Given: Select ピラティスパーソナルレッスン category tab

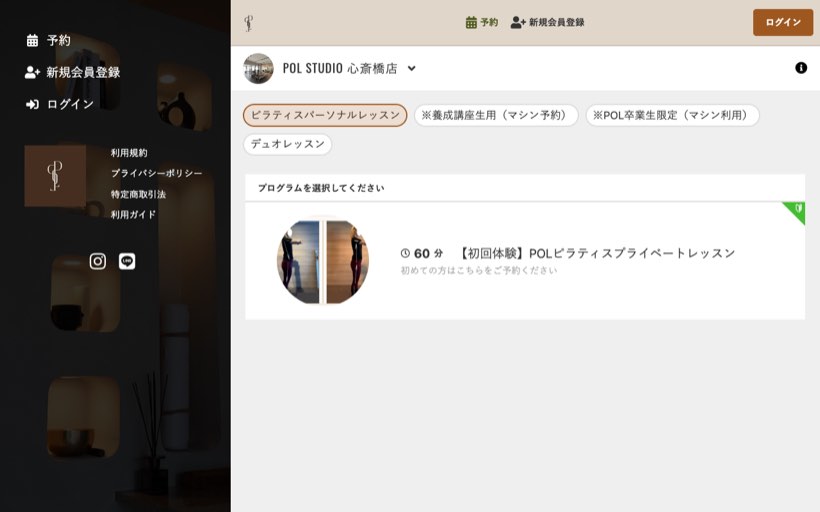Looking at the screenshot, I should click(325, 115).
